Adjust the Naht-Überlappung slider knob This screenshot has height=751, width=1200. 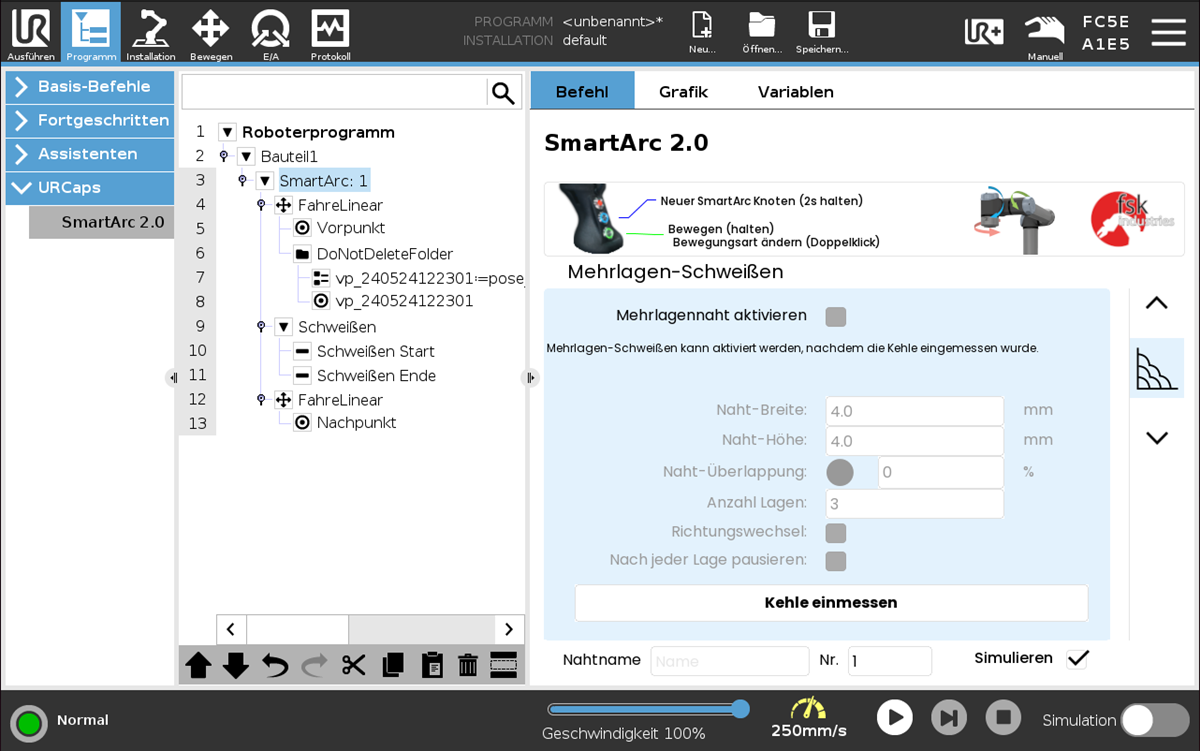[840, 472]
